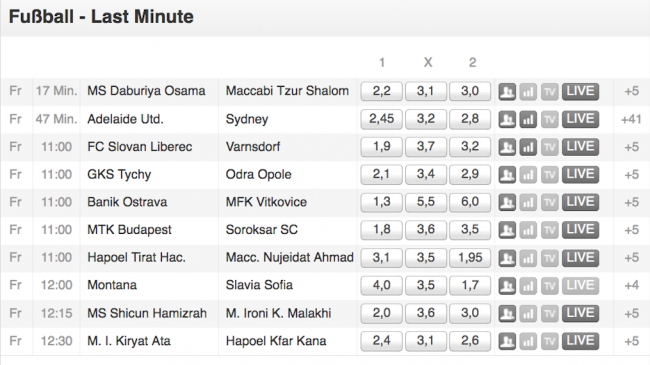Open MTK Budapest match details
Screen dimensions: 650x365
tap(129, 230)
